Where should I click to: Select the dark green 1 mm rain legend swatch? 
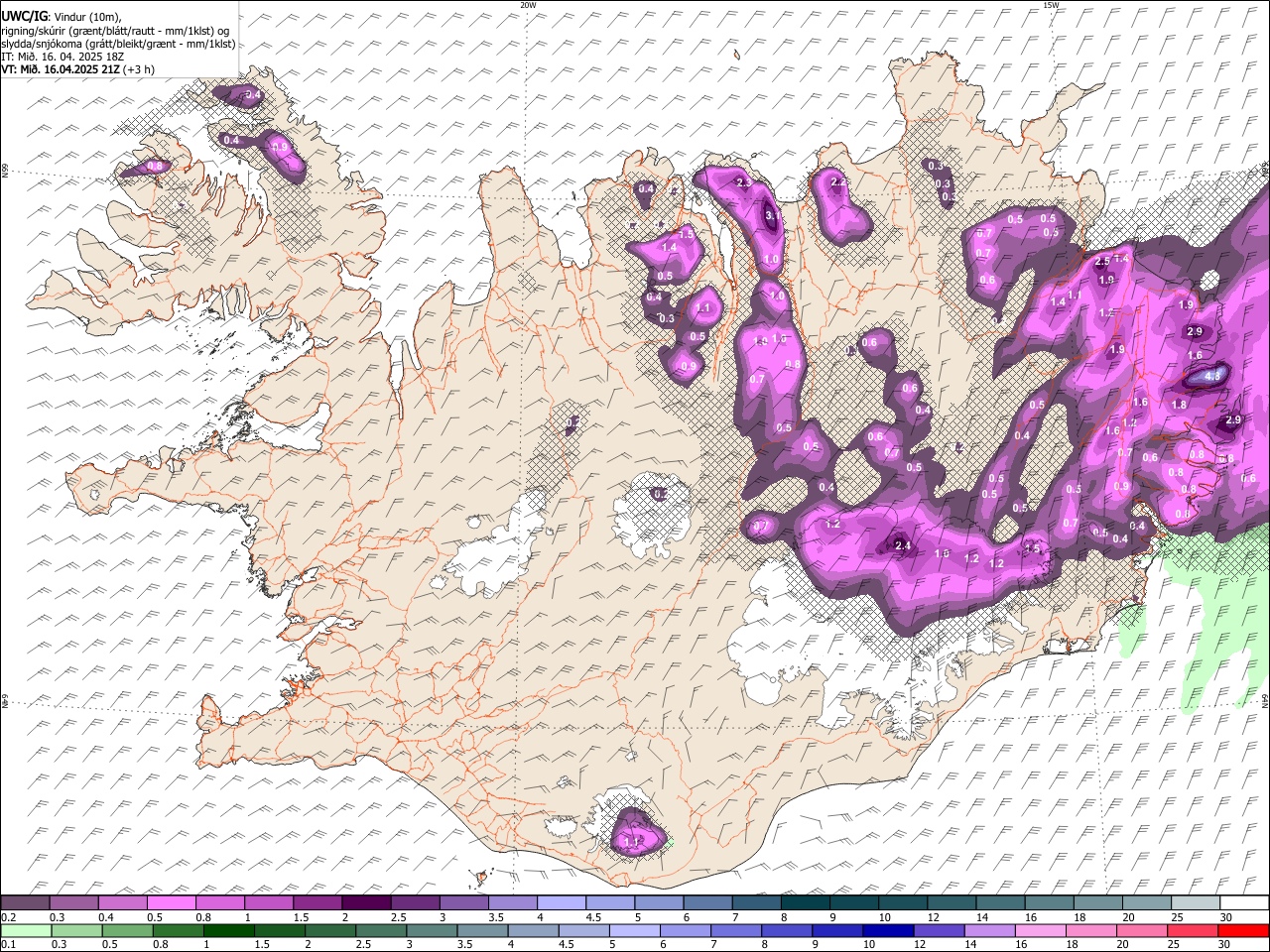coord(228,930)
